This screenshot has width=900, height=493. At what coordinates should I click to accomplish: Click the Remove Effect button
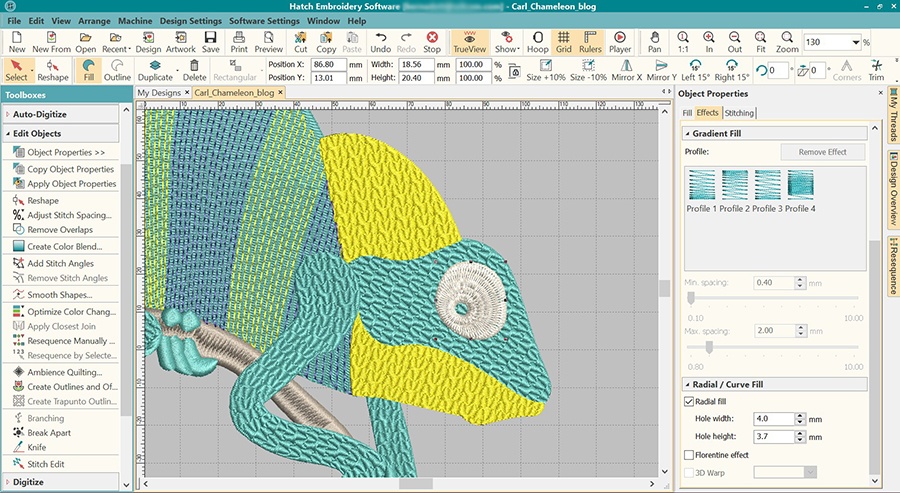(x=822, y=152)
